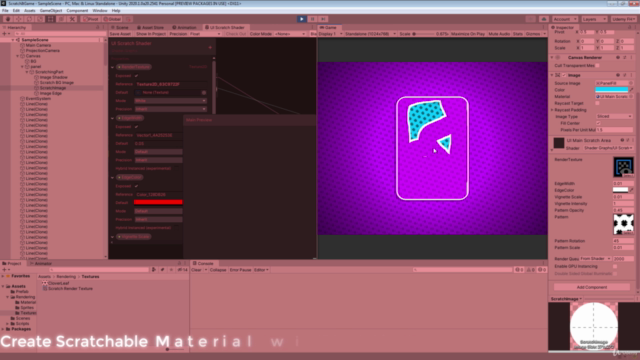This screenshot has width=640, height=360.
Task: Click the Play button
Action: click(302, 19)
